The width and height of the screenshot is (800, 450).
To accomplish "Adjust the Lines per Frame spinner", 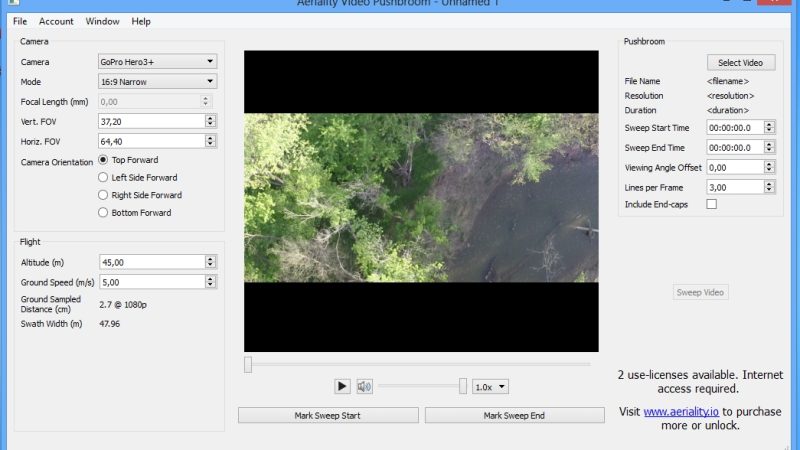I will 769,187.
